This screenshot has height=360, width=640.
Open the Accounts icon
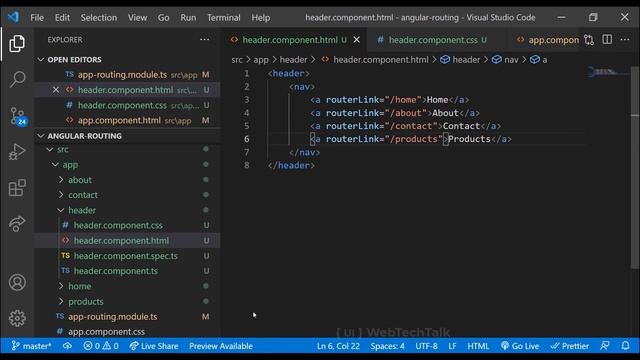17,282
